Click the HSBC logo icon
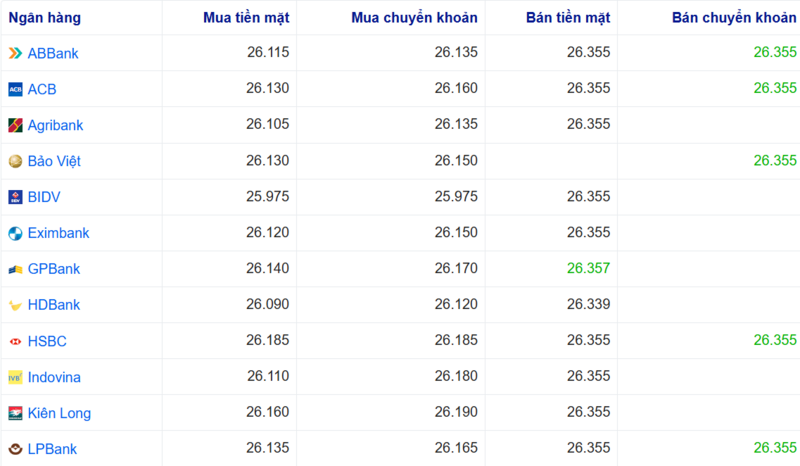Viewport: 800px width, 466px height. click(15, 341)
